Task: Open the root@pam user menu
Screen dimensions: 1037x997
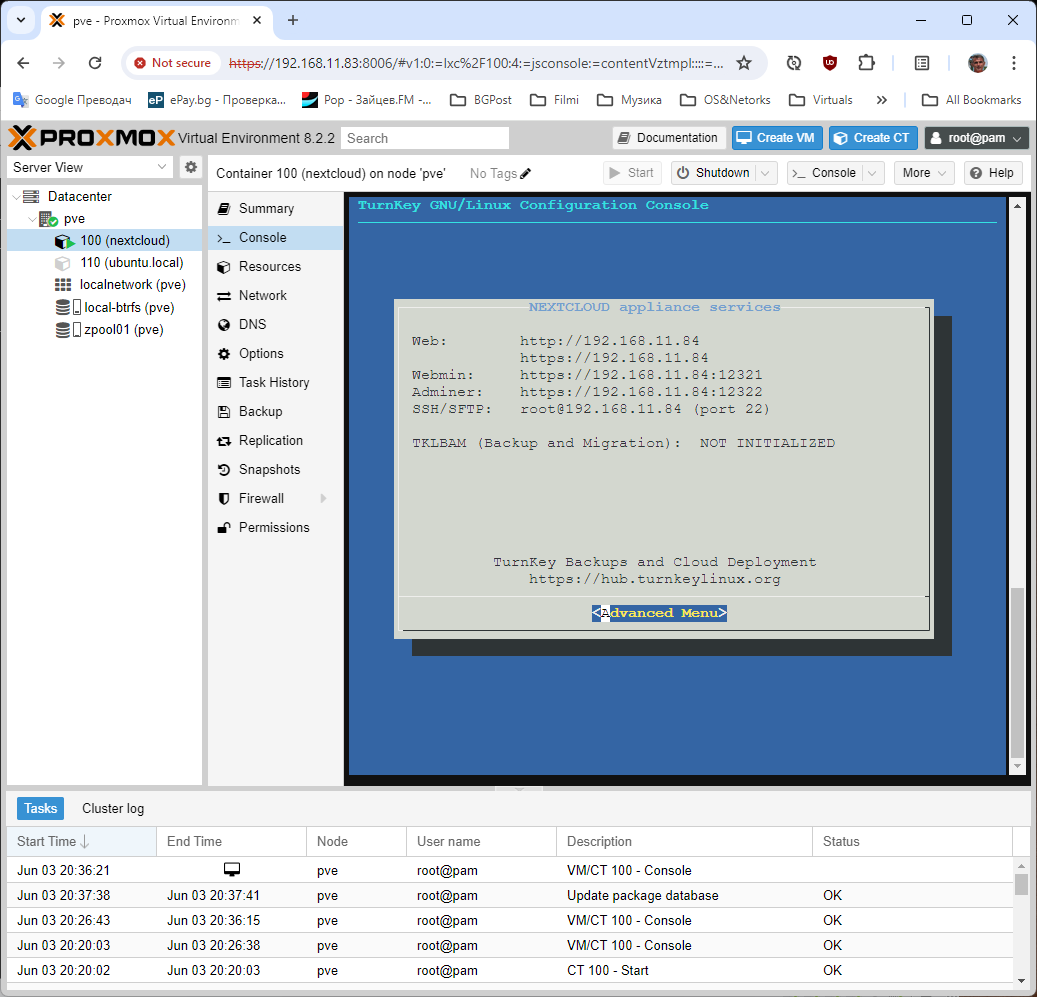Action: pos(976,138)
